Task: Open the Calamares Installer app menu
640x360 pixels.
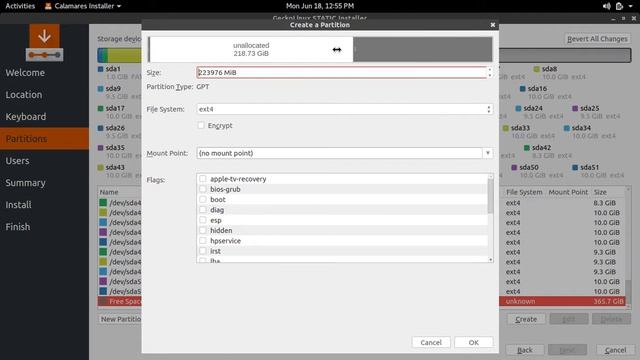Action: pyautogui.click(x=83, y=6)
